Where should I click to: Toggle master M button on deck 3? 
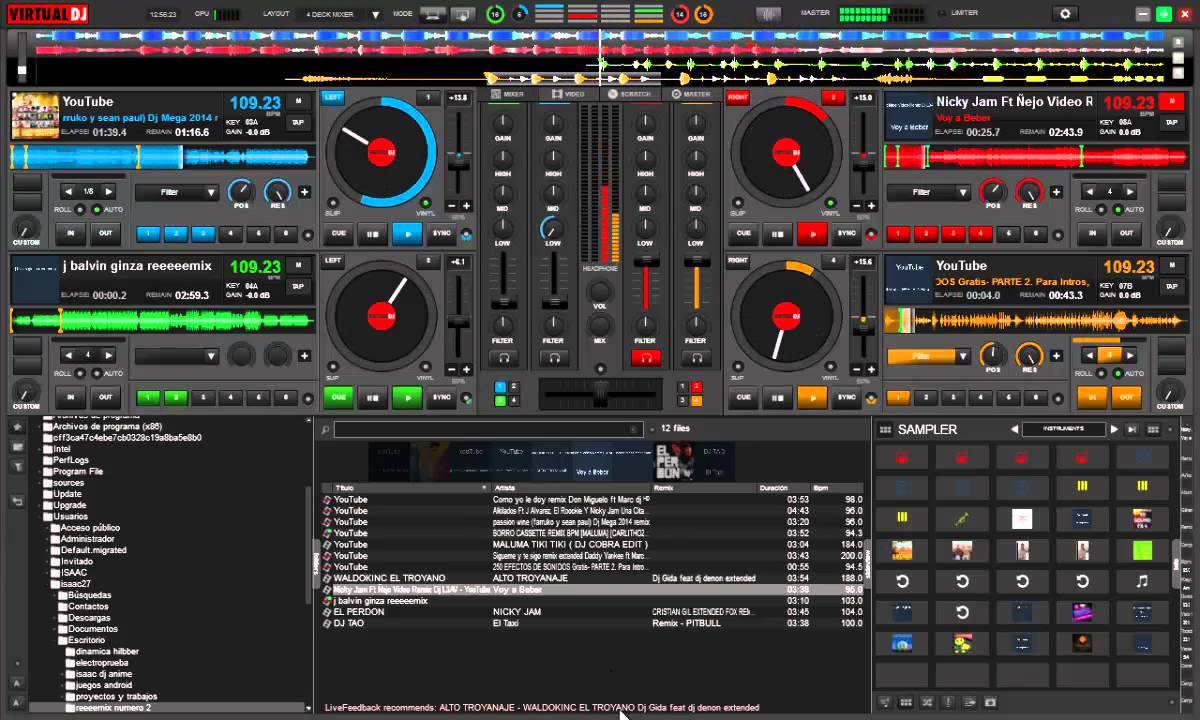[298, 266]
